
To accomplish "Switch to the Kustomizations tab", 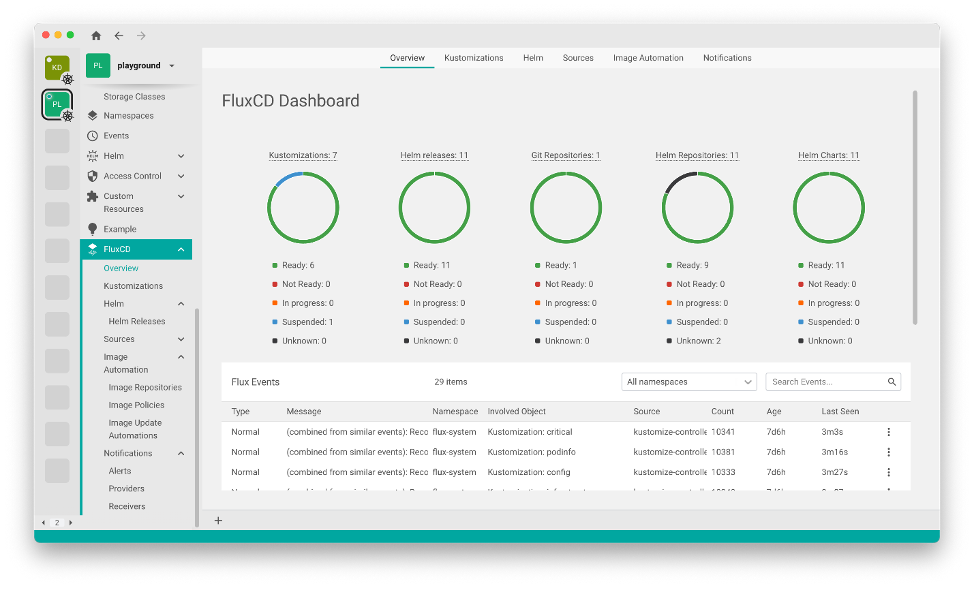I will 473,58.
